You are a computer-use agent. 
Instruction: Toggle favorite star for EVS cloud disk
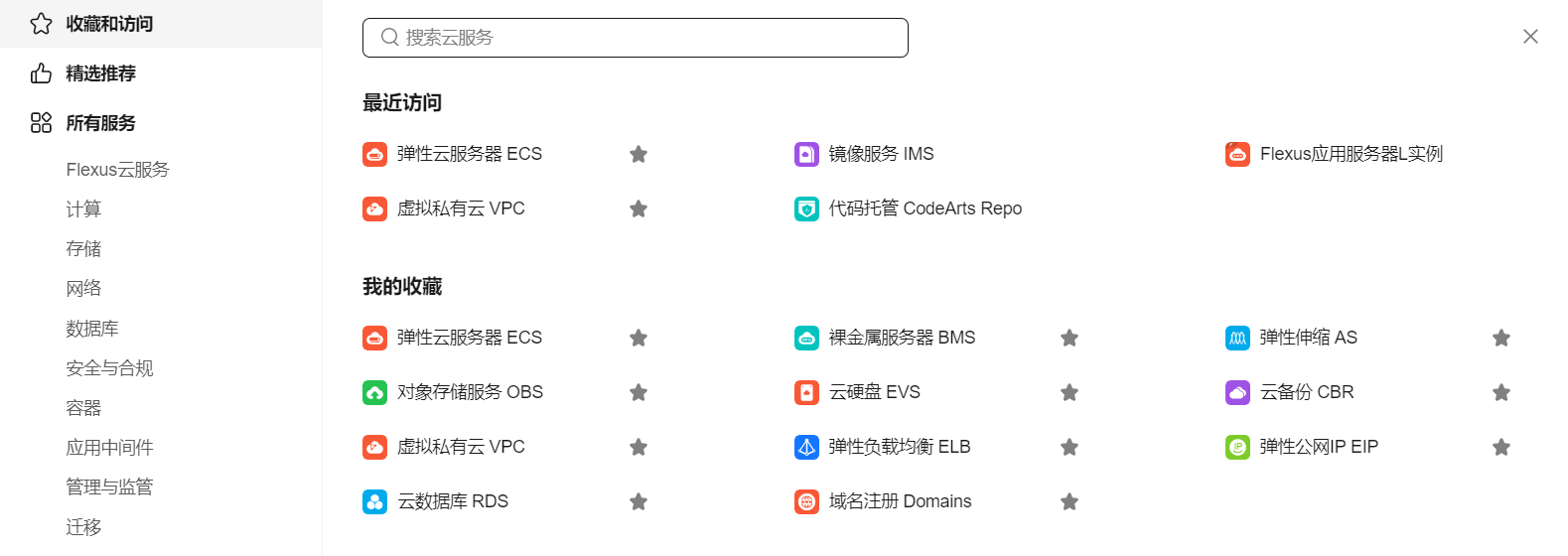click(1069, 392)
